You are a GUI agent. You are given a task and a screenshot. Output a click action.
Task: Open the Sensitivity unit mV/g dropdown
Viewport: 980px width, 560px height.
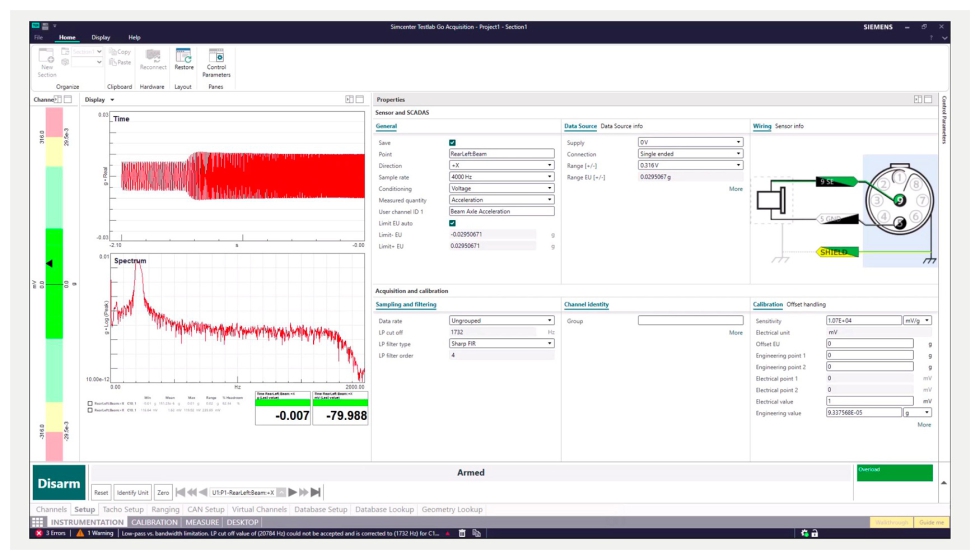pos(918,321)
